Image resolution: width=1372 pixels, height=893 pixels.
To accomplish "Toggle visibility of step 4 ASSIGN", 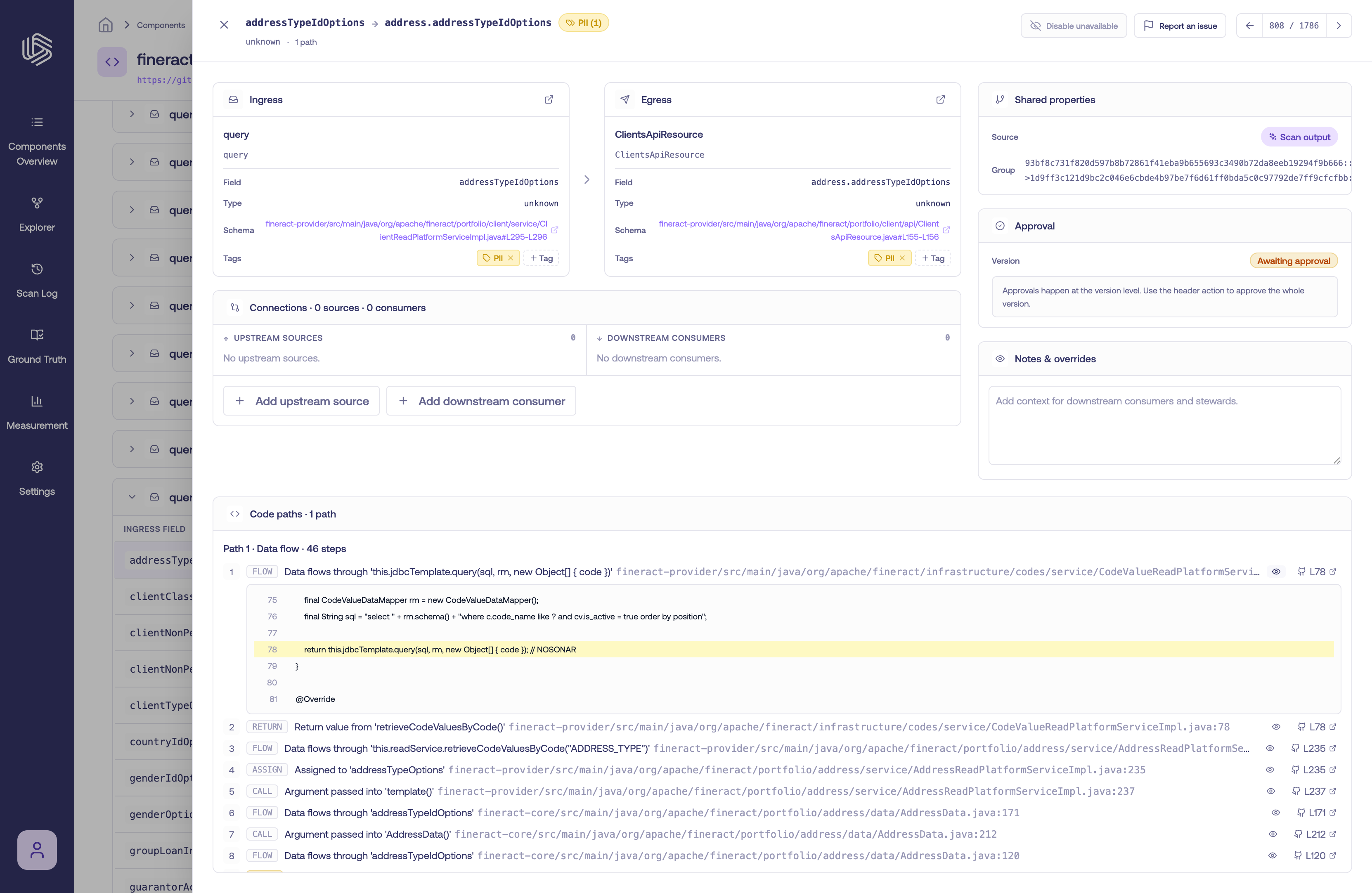I will click(1270, 770).
